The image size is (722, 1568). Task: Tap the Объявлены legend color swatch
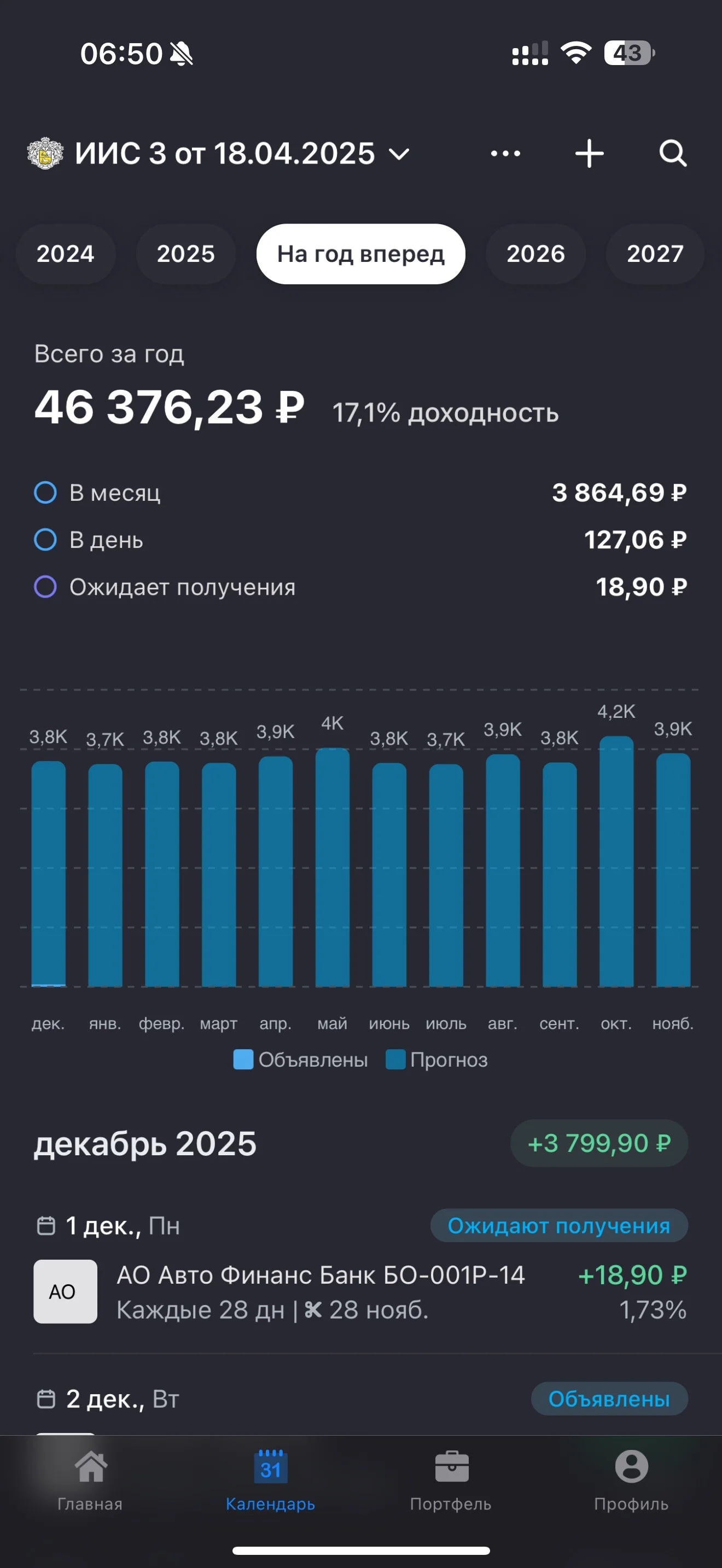pos(243,1059)
